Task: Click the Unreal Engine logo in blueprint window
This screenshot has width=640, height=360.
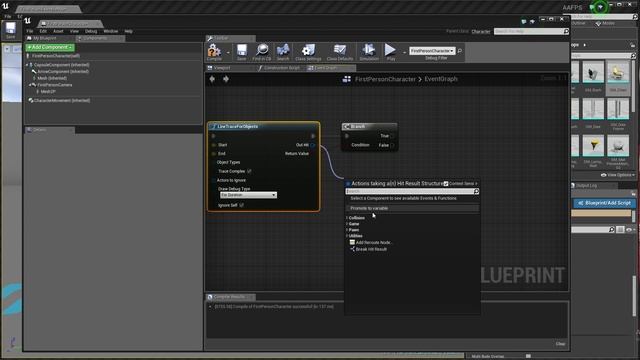Action: point(28,20)
